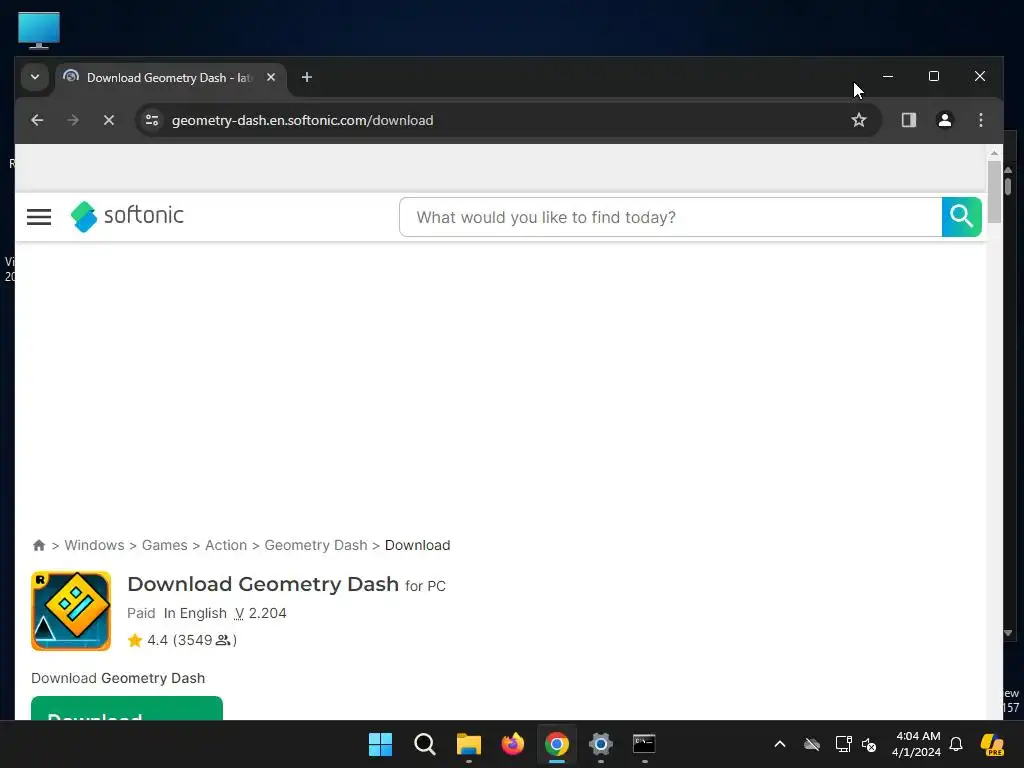Click the 'Download Geometry Dash for PC' heading
This screenshot has height=768, width=1024.
coord(286,584)
